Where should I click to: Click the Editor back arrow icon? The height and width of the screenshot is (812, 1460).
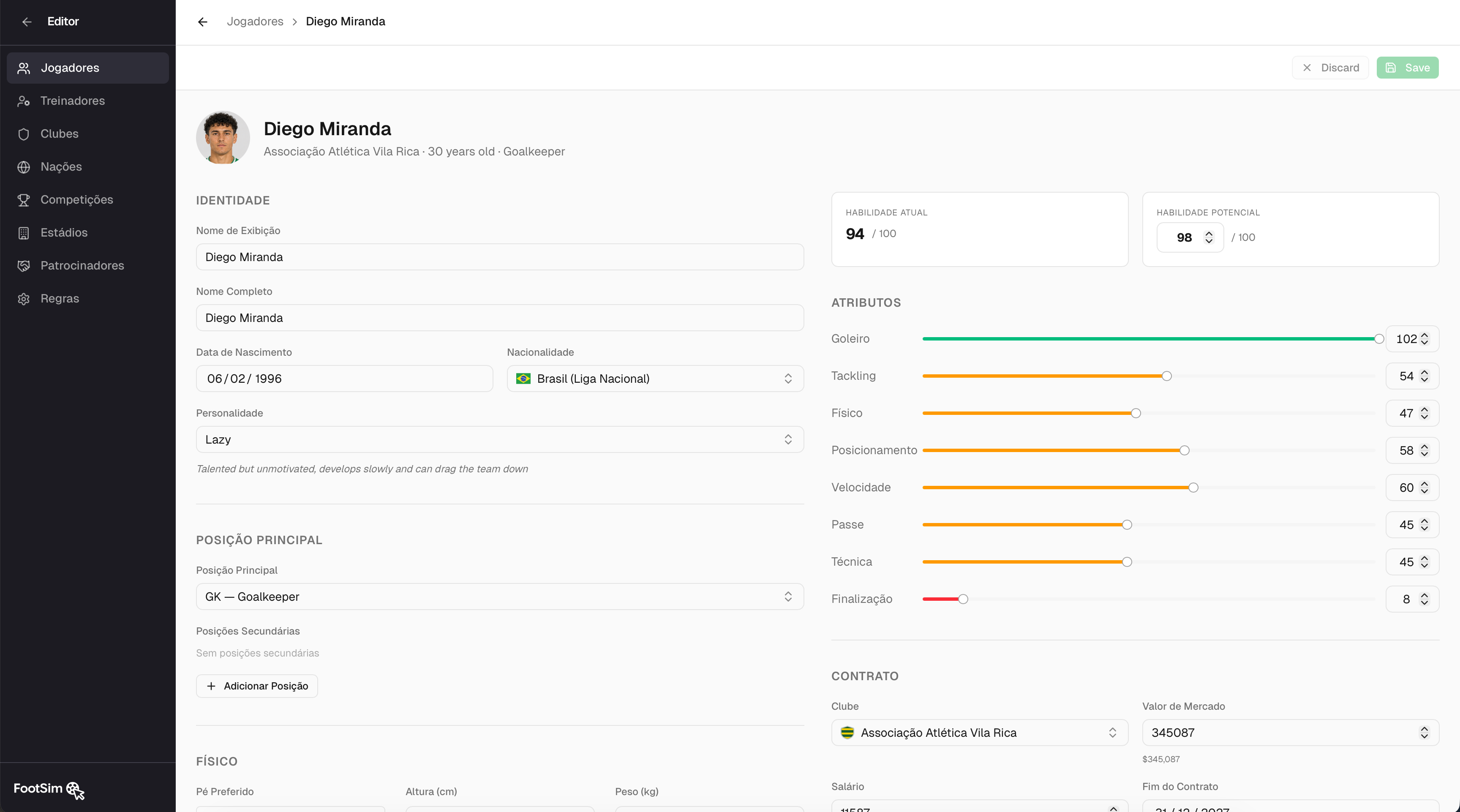(x=27, y=22)
